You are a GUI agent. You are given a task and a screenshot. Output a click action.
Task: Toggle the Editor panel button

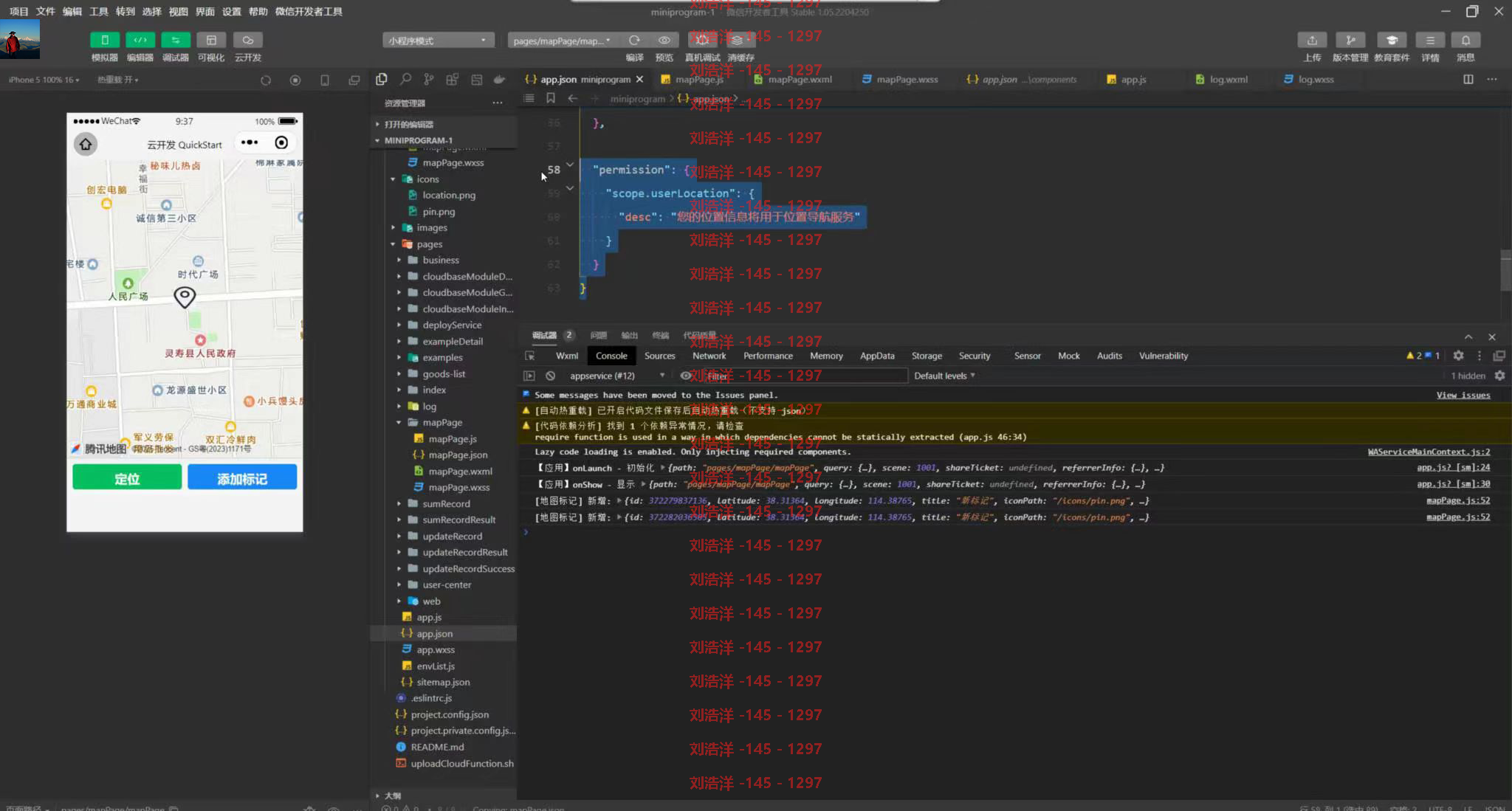coord(140,40)
